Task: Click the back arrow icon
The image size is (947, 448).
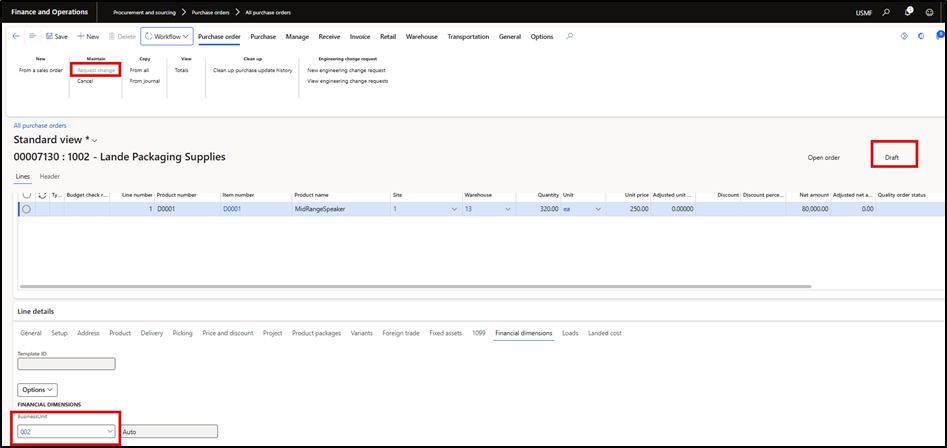Action: coord(16,37)
